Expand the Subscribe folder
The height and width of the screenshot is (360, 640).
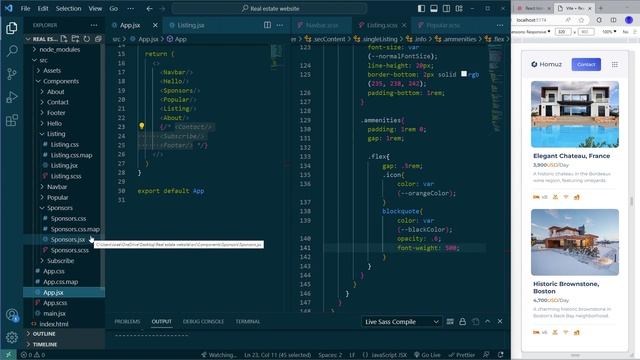point(60,260)
